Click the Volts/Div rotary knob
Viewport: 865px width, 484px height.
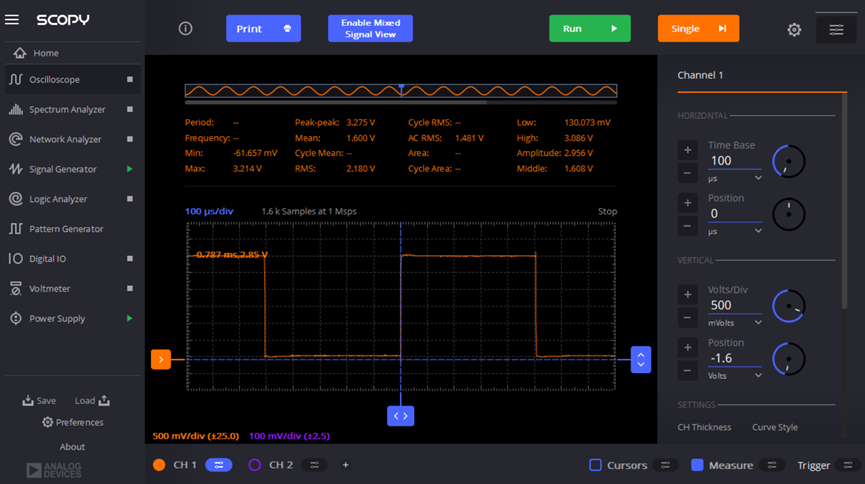click(x=789, y=306)
